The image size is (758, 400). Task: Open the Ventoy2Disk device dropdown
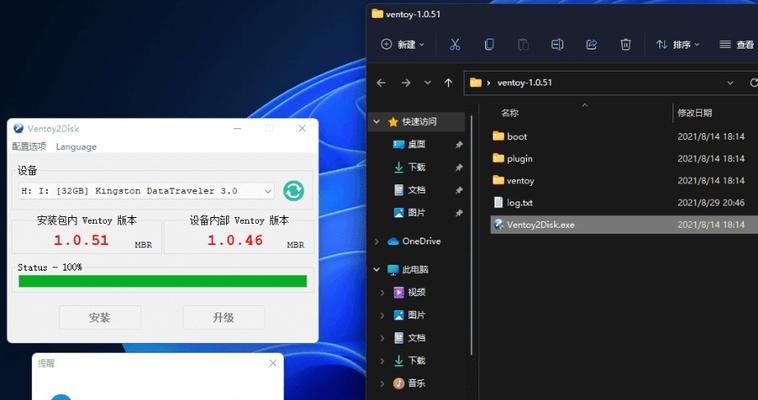[x=146, y=191]
